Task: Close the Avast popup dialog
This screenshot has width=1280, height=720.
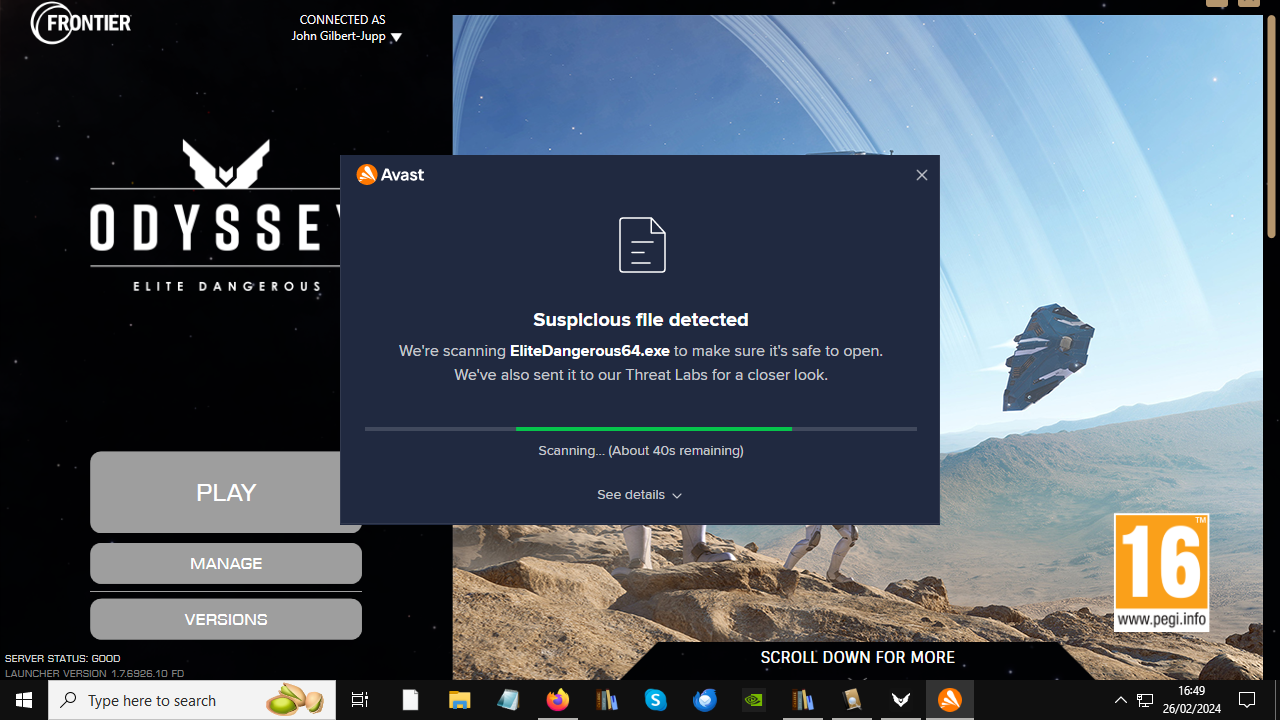Action: [x=922, y=175]
